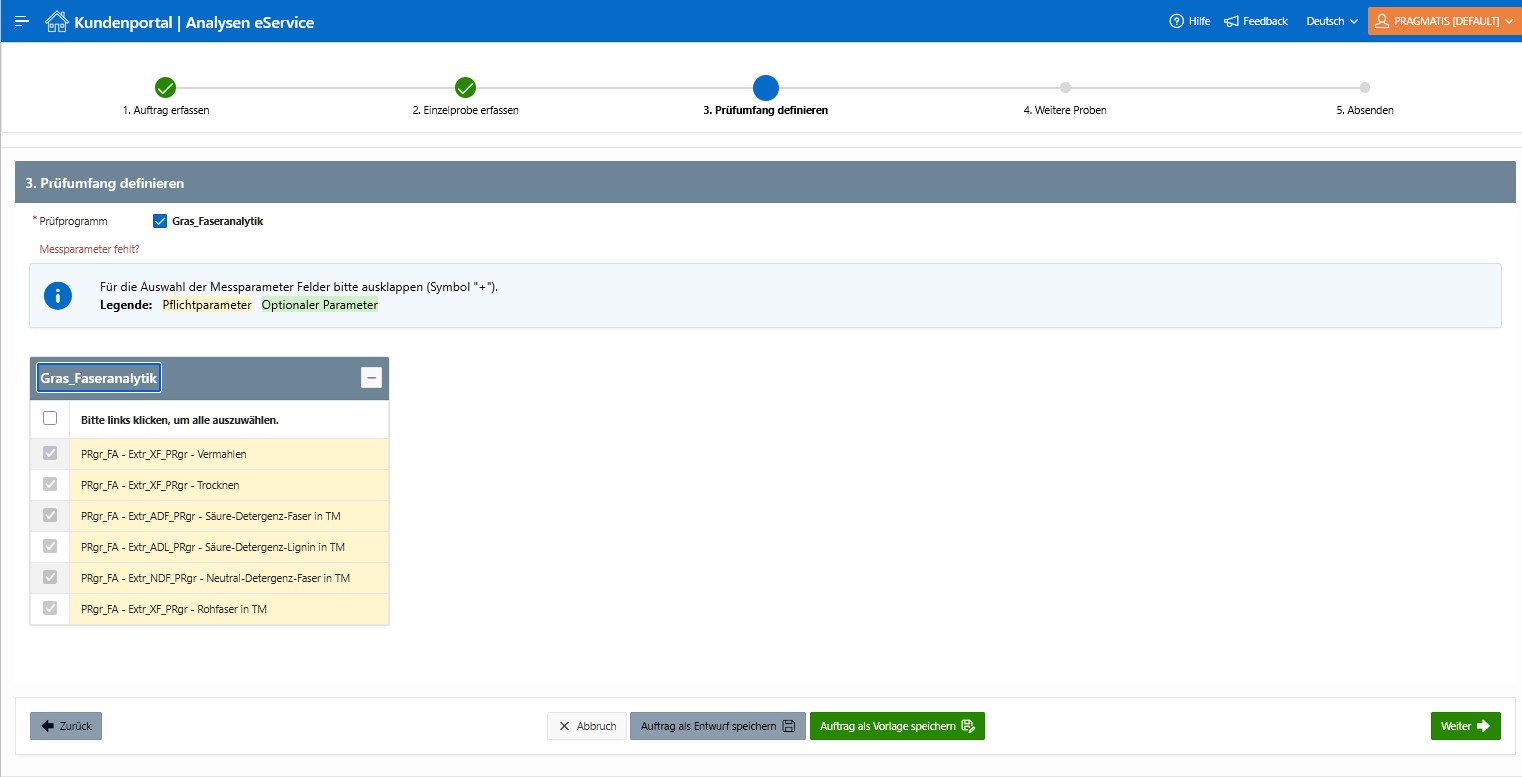Click the Zurück button
Image resolution: width=1522 pixels, height=777 pixels.
(x=66, y=726)
